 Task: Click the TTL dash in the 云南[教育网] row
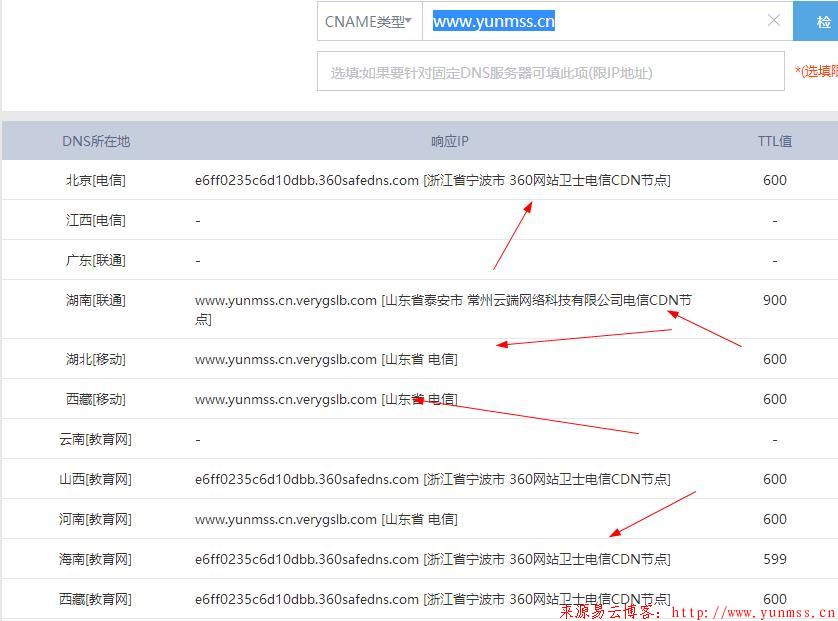click(x=774, y=440)
